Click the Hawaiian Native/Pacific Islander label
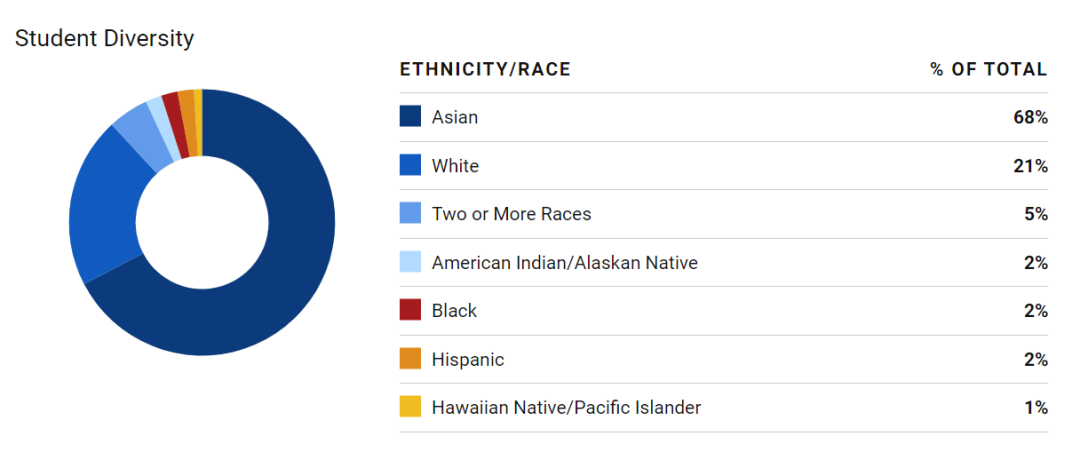Image resolution: width=1080 pixels, height=452 pixels. point(566,407)
